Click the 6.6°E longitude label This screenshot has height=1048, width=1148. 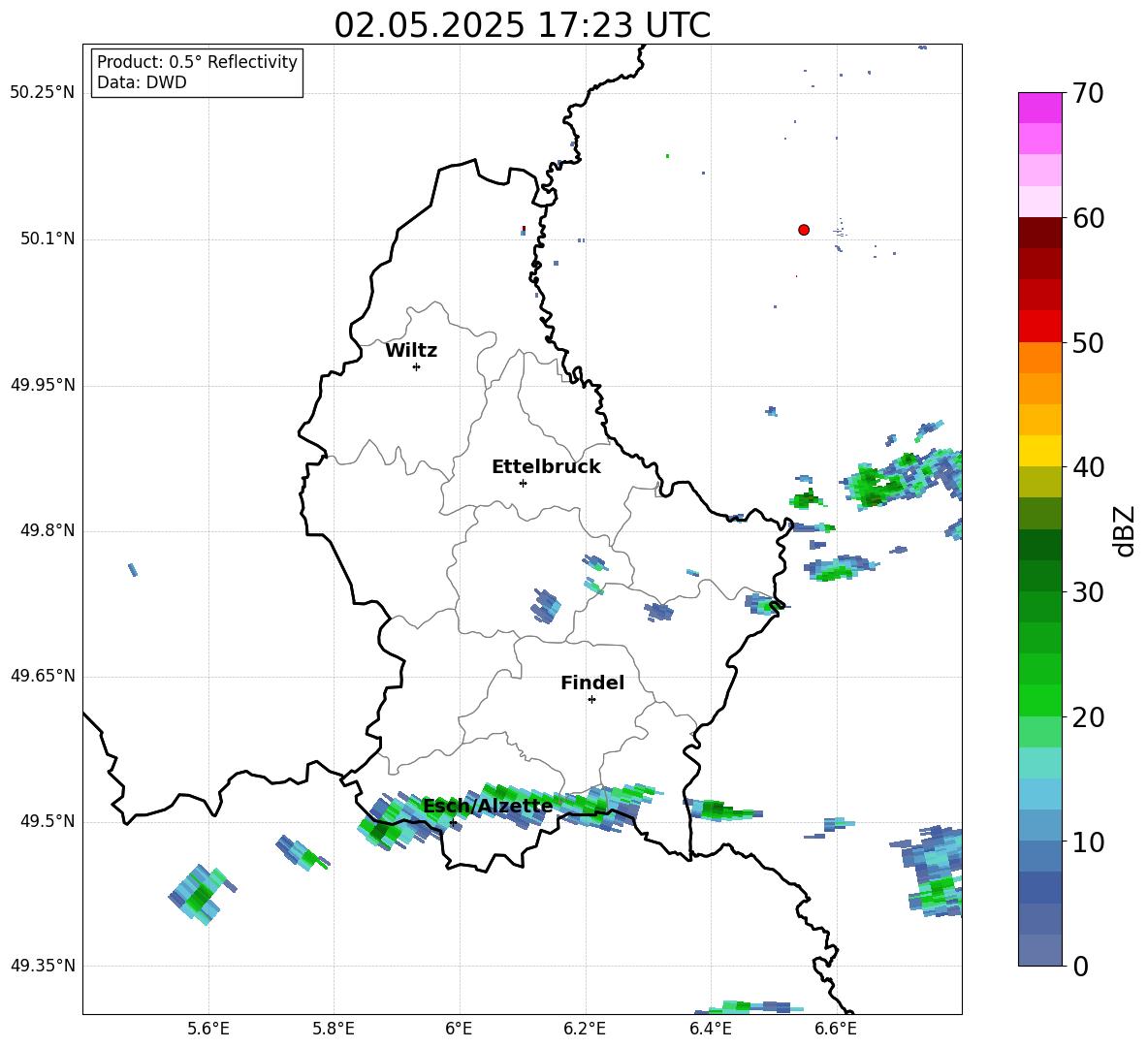(x=836, y=1029)
